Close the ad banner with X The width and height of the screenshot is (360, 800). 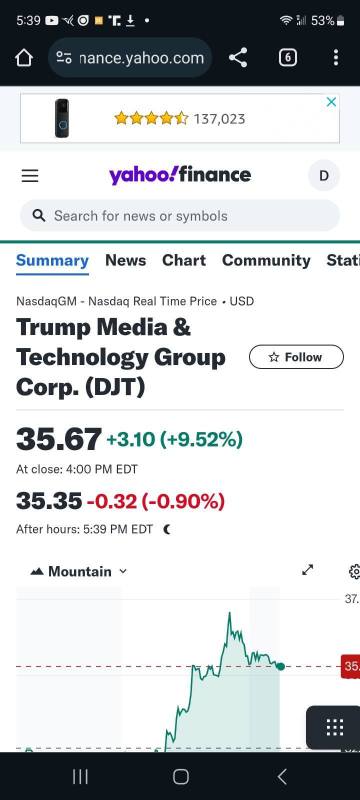tap(331, 102)
